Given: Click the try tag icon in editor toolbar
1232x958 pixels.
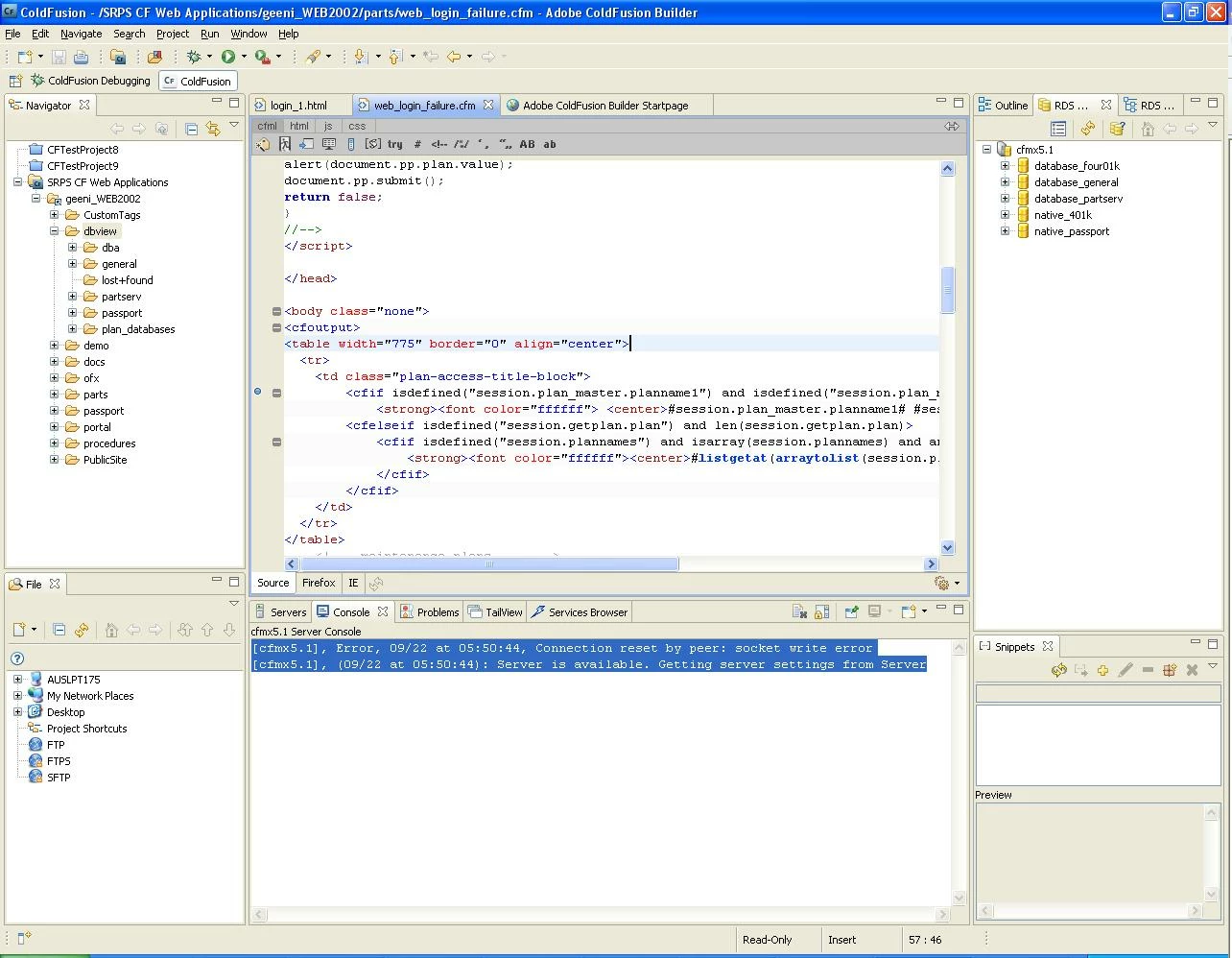Looking at the screenshot, I should click(x=394, y=144).
